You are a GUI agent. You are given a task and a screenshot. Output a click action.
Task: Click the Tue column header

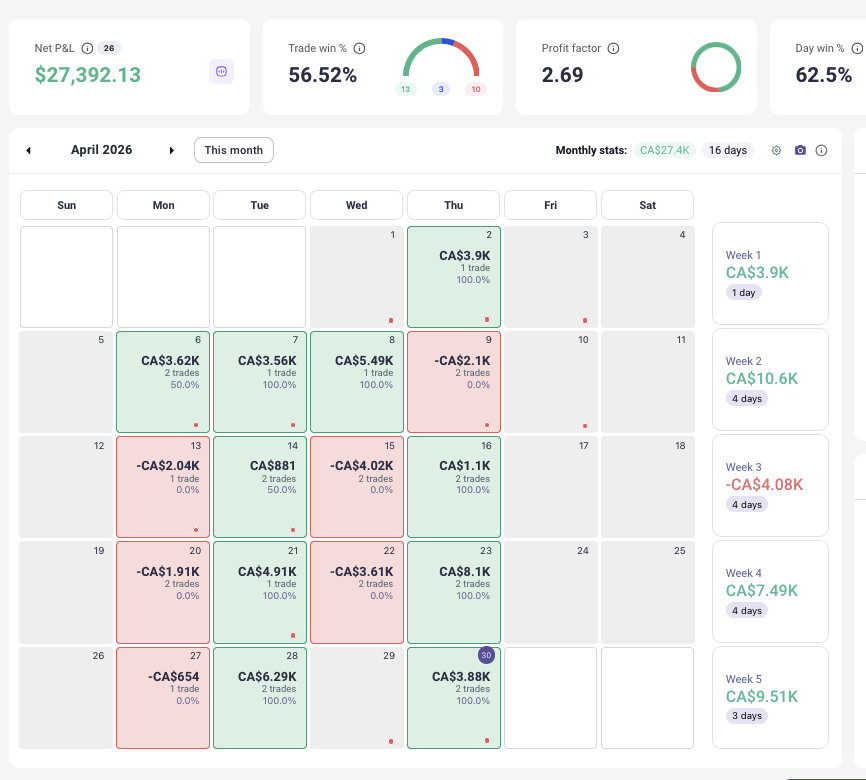(x=260, y=205)
